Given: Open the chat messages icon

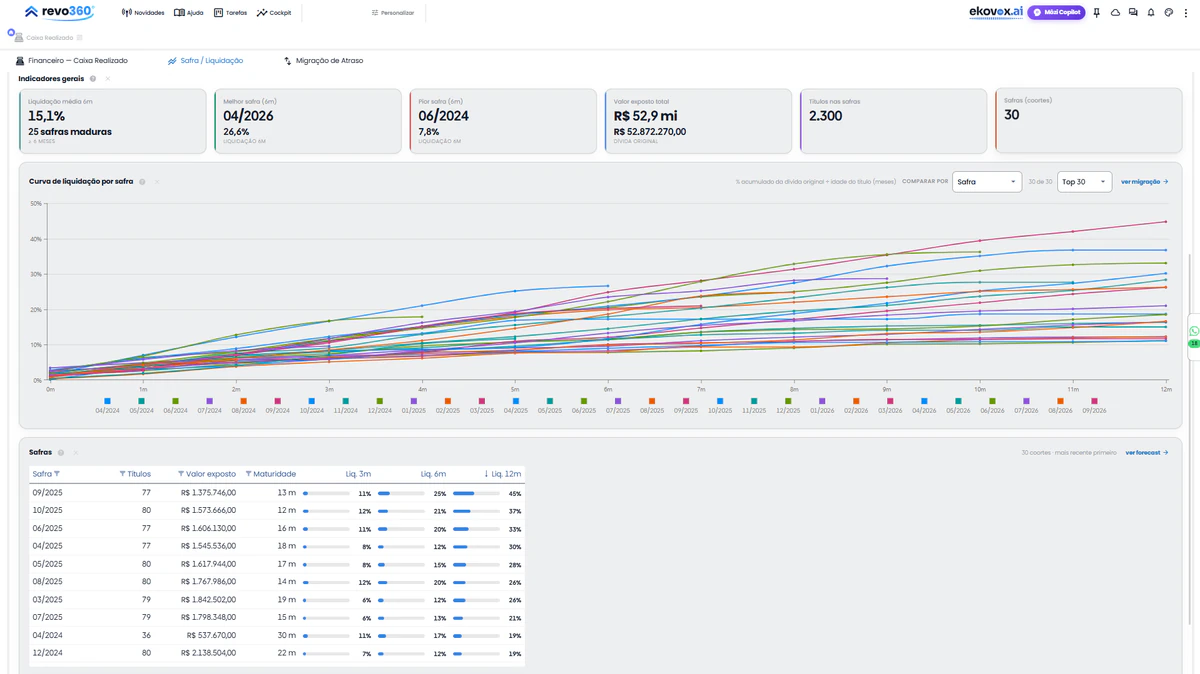Looking at the screenshot, I should point(1133,13).
